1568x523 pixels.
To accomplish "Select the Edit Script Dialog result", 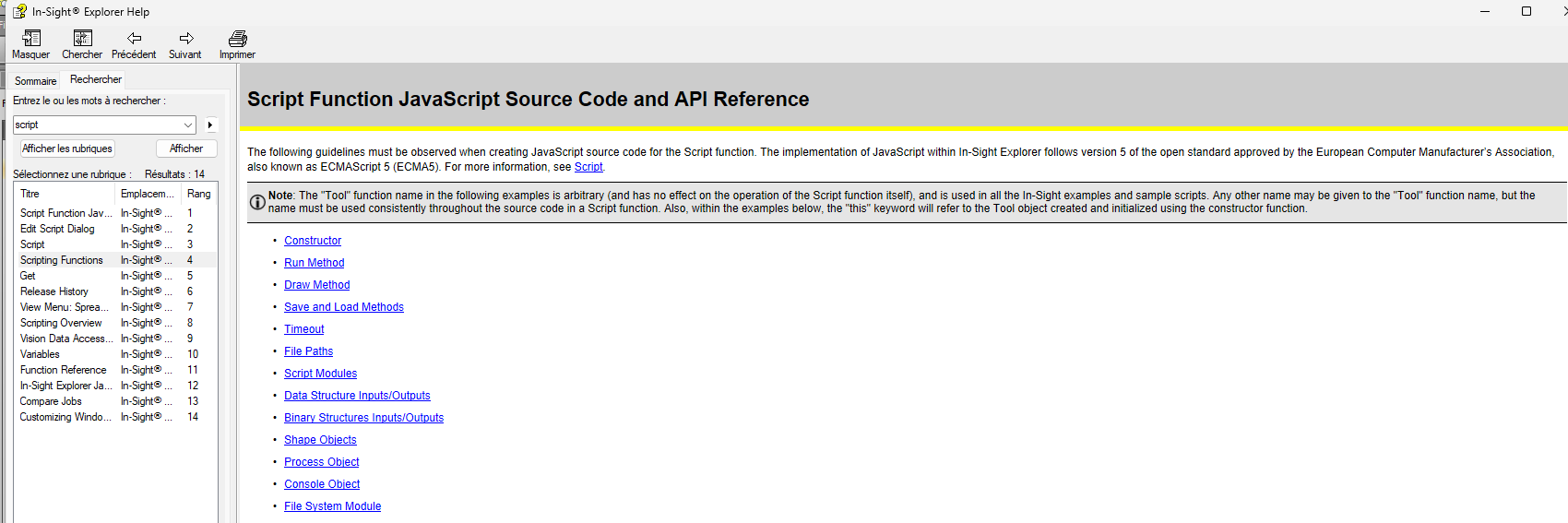I will point(57,229).
